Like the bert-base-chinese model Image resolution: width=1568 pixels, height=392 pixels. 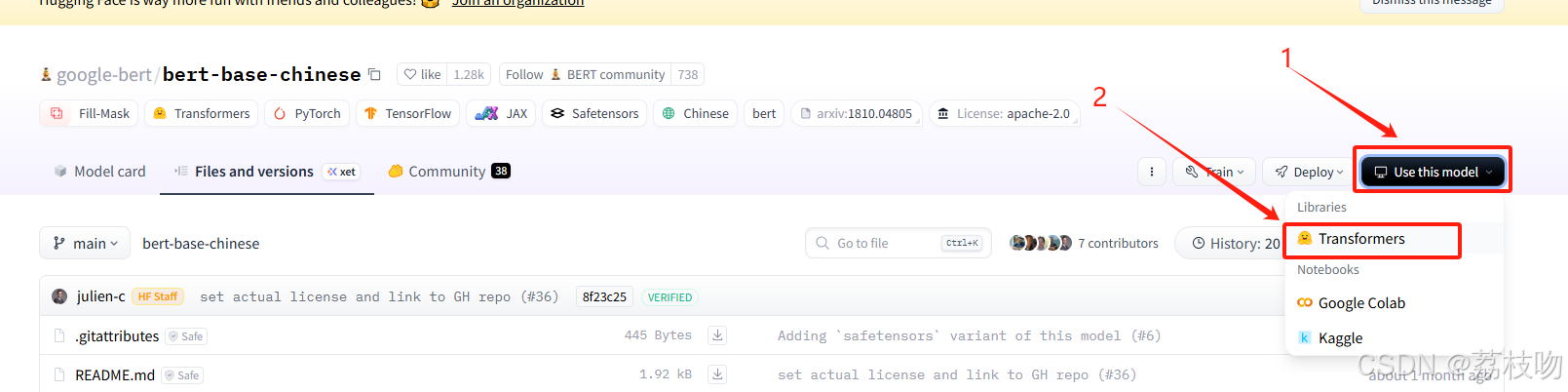click(422, 74)
